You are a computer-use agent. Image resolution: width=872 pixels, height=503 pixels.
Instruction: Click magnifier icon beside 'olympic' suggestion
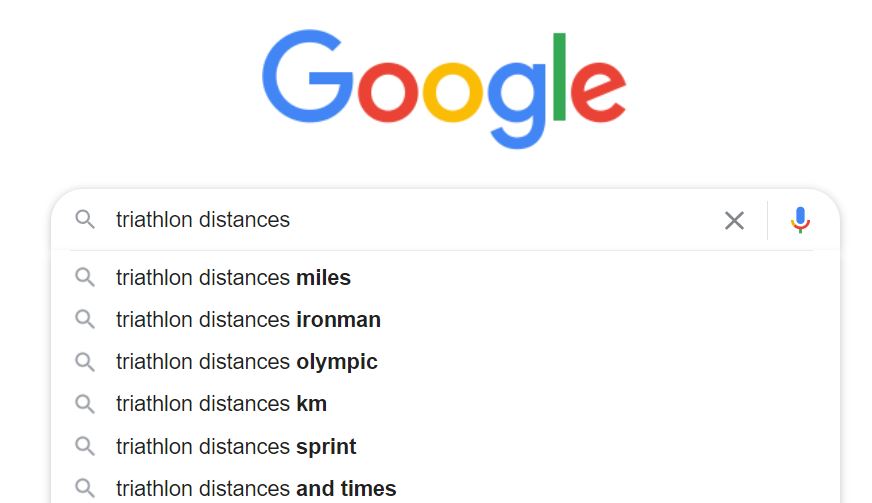[85, 362]
